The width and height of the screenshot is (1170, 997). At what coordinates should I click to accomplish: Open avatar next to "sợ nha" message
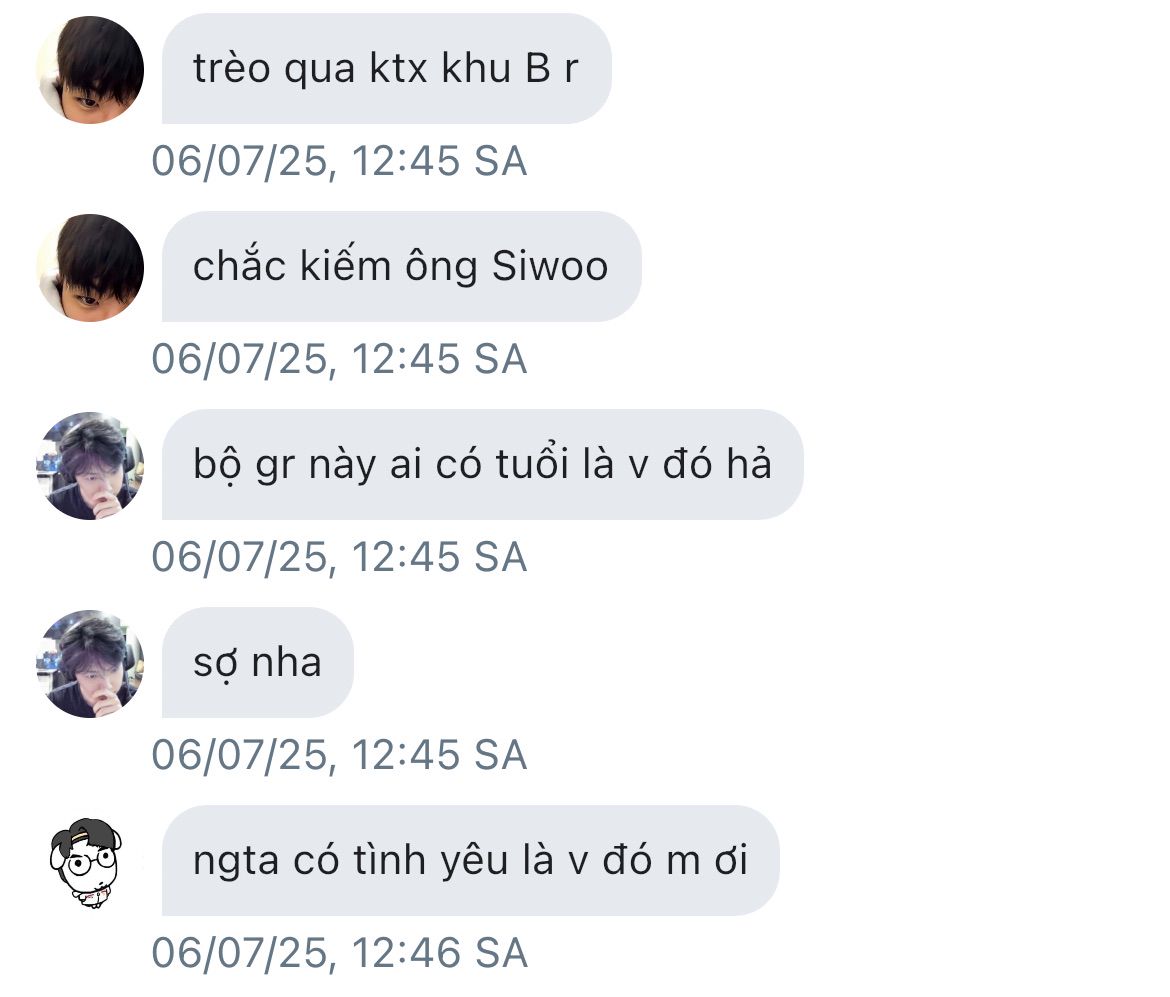click(x=90, y=663)
